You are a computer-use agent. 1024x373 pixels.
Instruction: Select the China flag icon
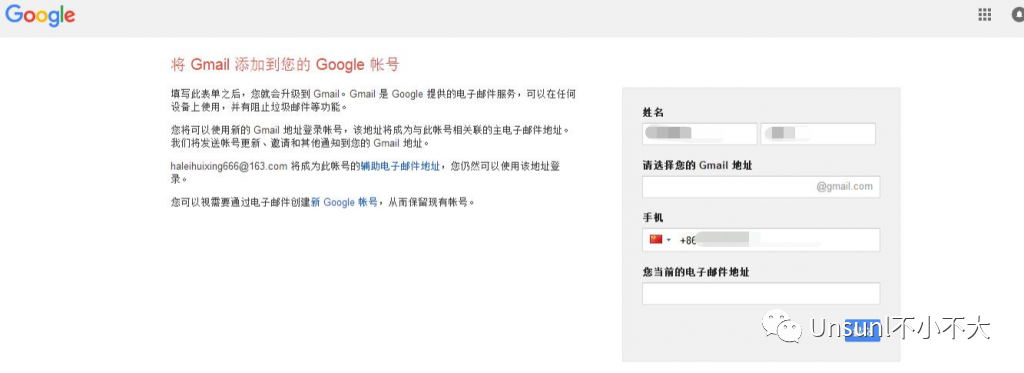(x=656, y=240)
